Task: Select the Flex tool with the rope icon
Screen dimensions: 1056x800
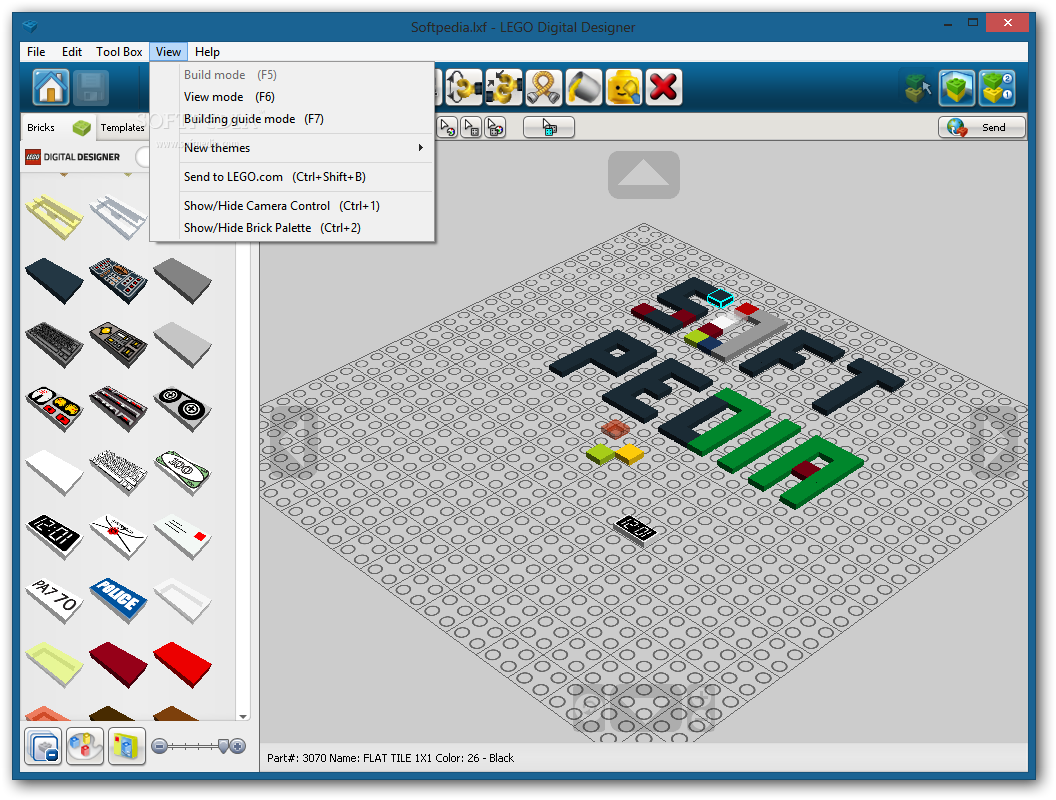Action: [x=543, y=88]
